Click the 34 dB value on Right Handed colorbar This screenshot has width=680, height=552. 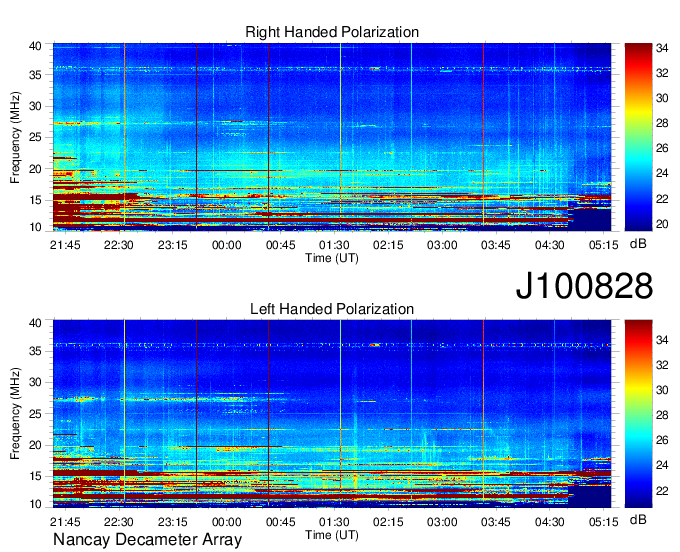[662, 48]
